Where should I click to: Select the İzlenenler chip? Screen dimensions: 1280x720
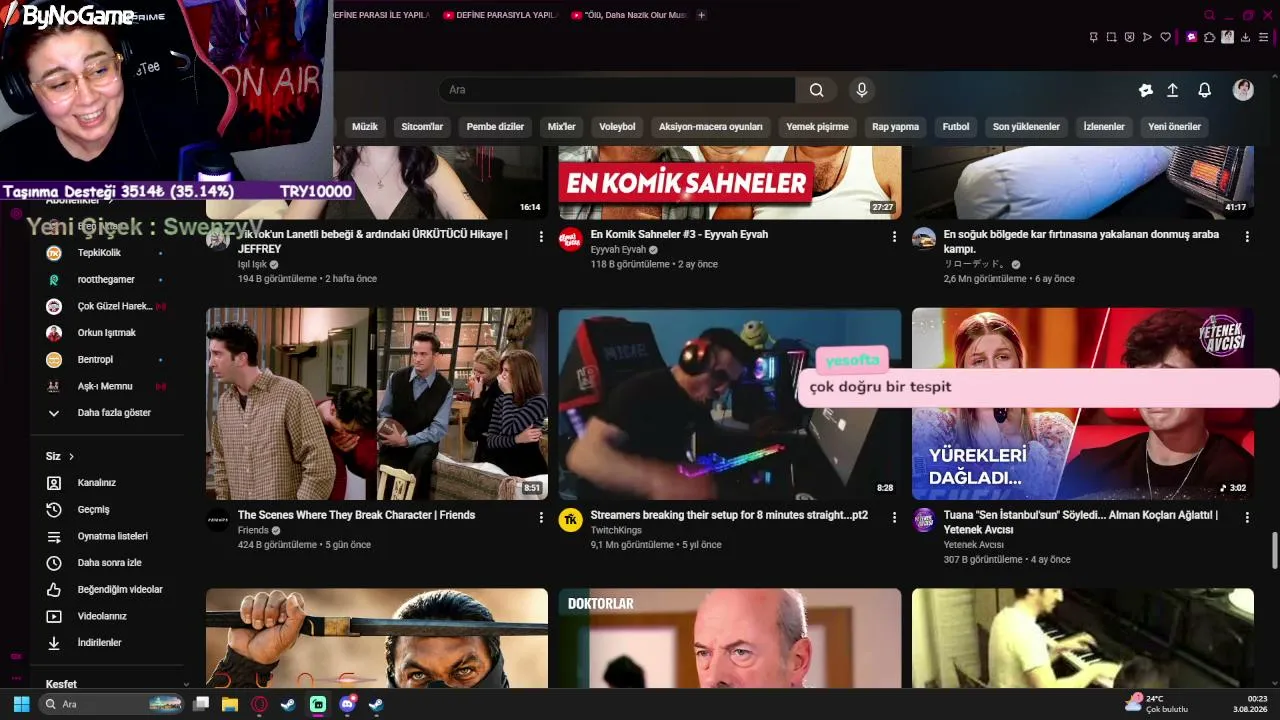1104,127
